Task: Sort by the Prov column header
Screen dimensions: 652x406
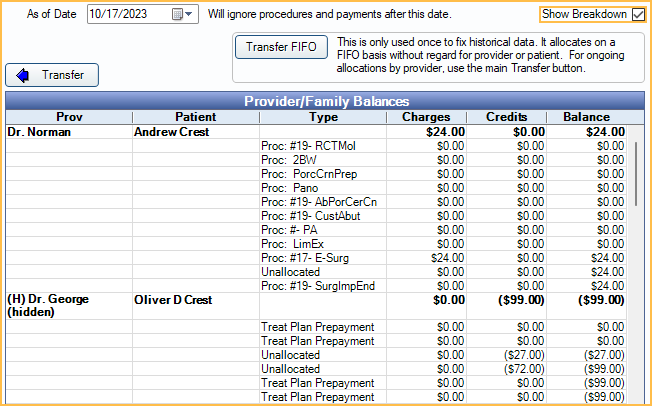Action: coord(69,117)
